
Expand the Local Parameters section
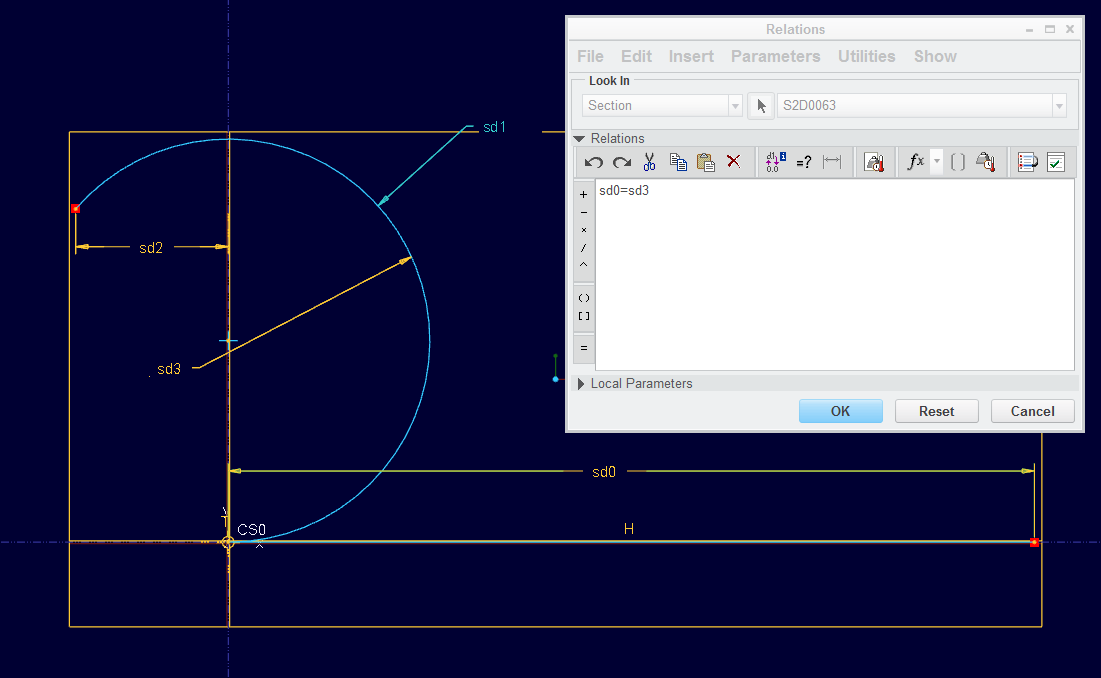pyautogui.click(x=581, y=384)
